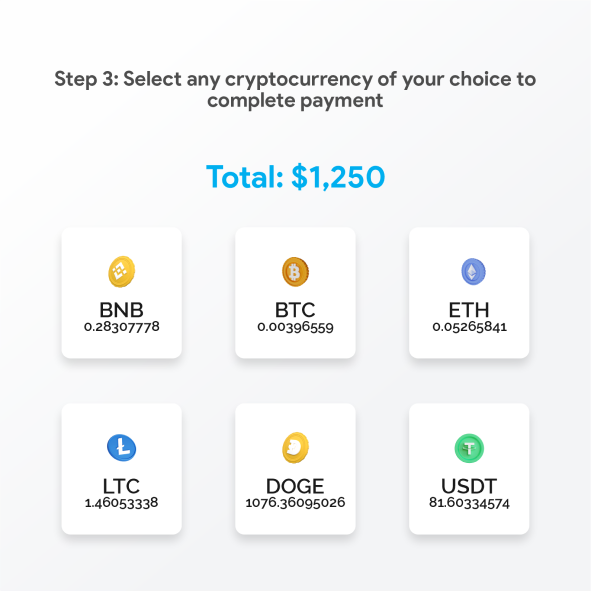Choose the ETH label
Screen dimensions: 591x591
point(469,310)
